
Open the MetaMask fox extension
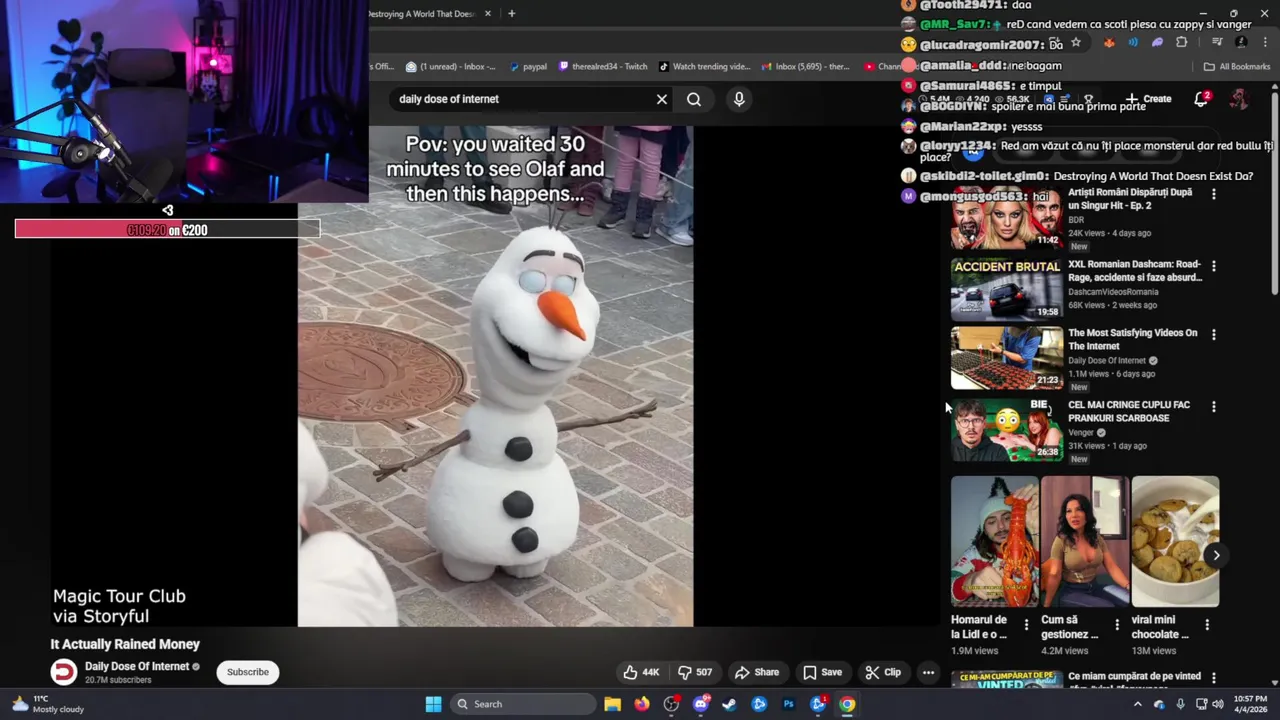tap(1108, 42)
